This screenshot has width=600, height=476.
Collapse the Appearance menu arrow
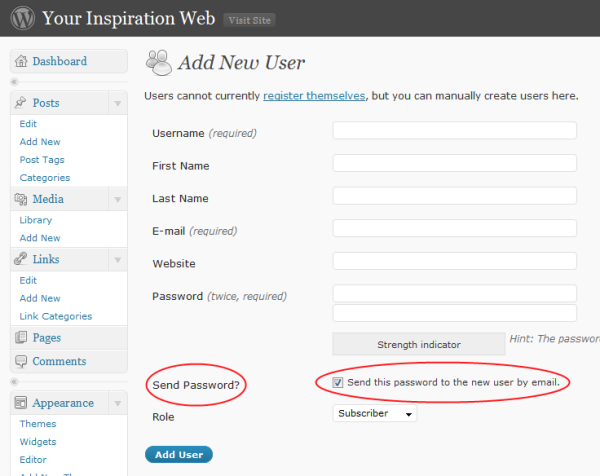click(117, 404)
